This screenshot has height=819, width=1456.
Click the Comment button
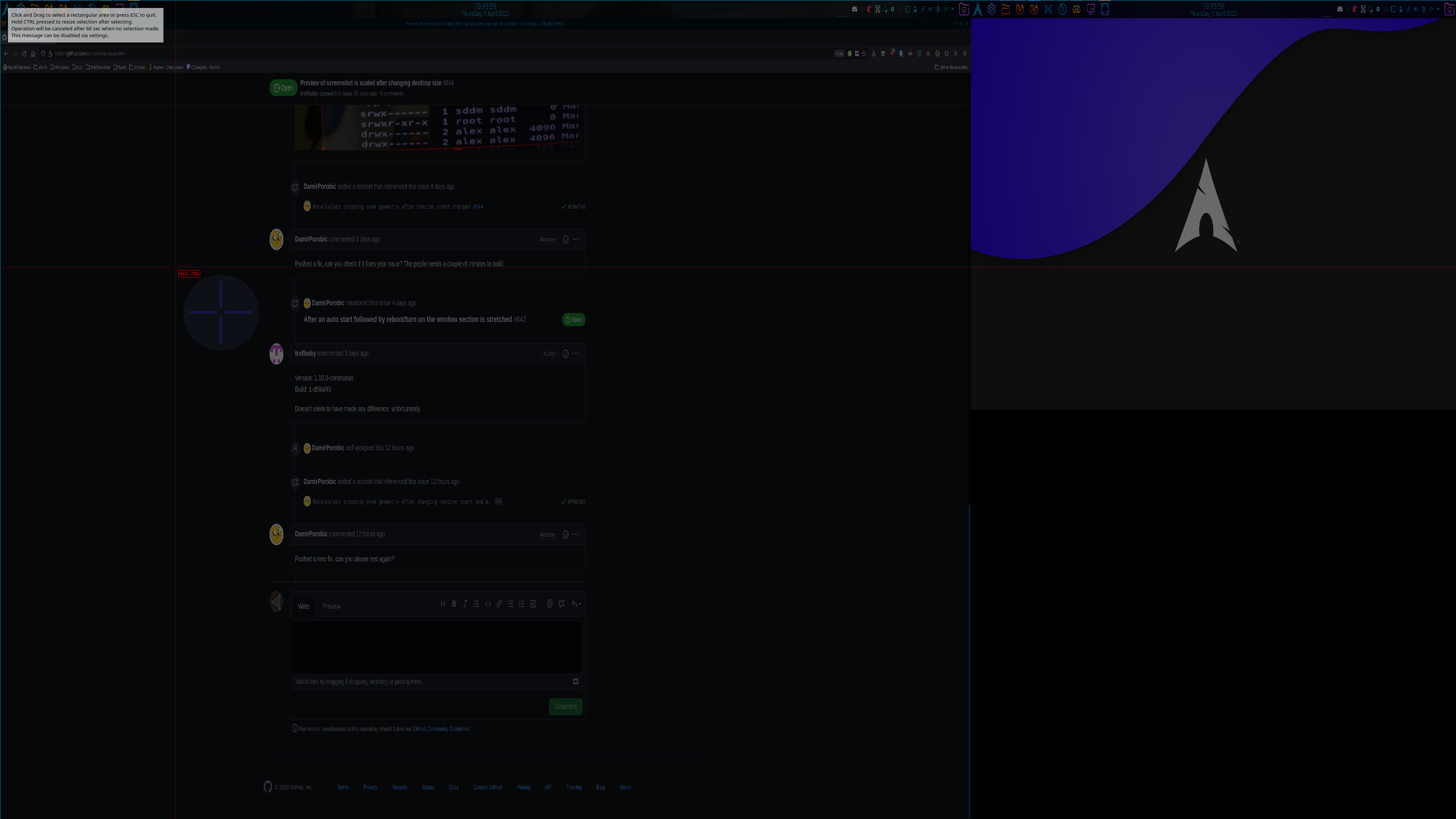pos(565,706)
